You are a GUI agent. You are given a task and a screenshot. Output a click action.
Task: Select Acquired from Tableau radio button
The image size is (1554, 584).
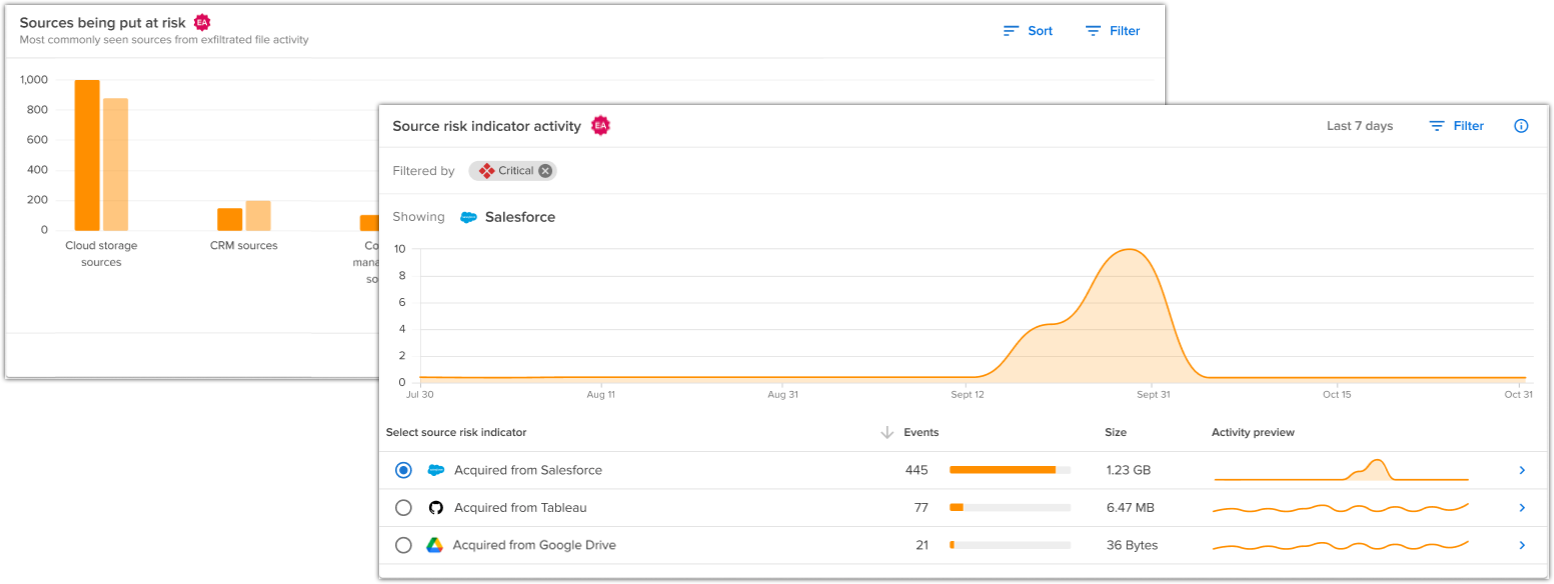pyautogui.click(x=403, y=508)
